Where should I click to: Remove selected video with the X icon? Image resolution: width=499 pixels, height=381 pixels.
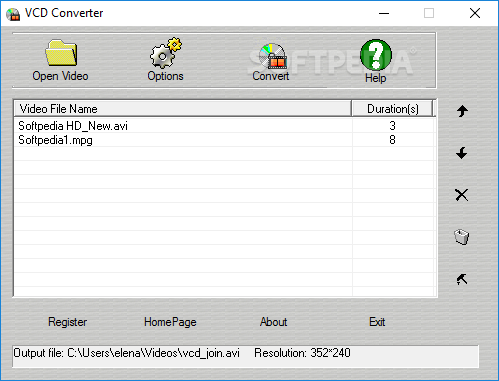click(x=462, y=195)
